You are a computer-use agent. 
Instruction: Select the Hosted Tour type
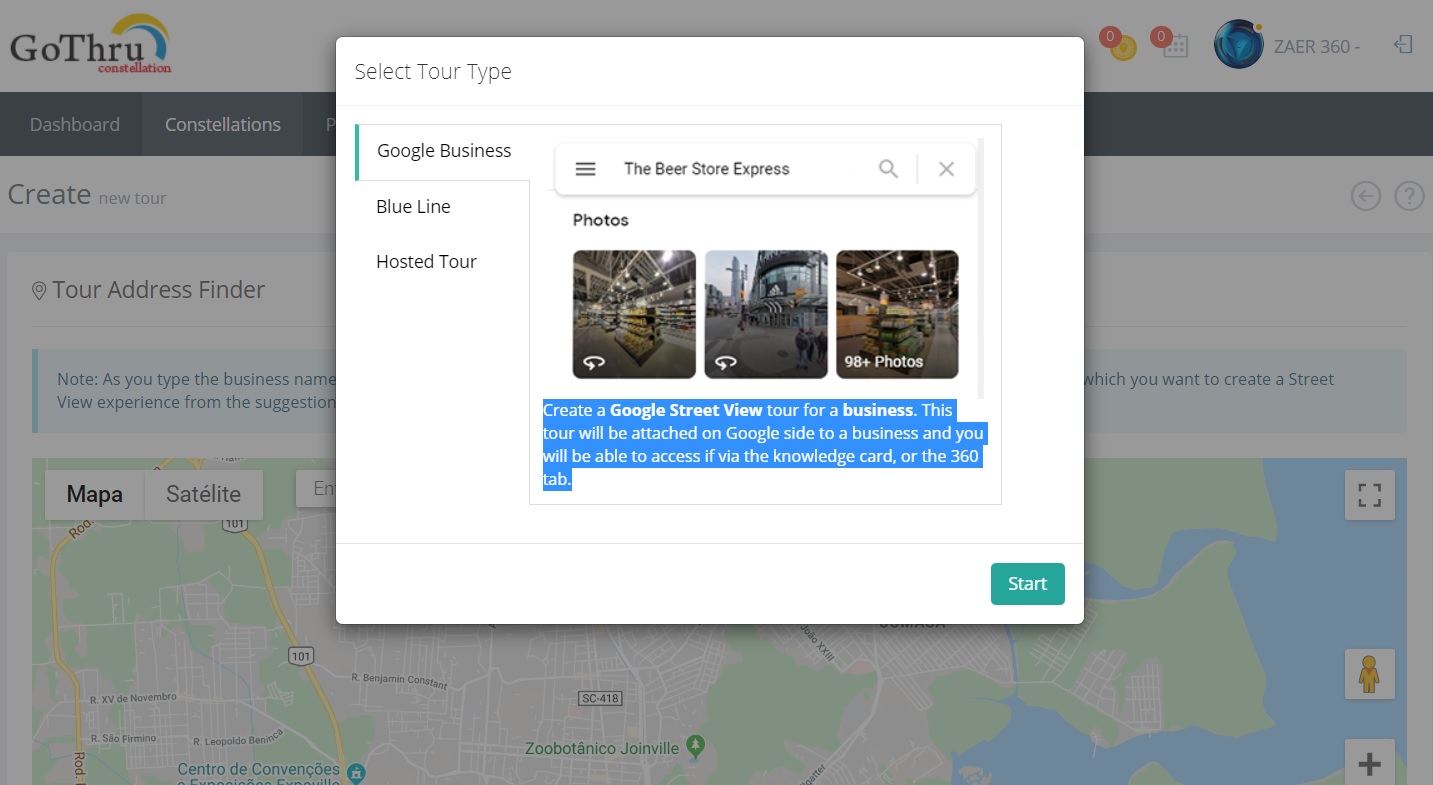tap(426, 262)
